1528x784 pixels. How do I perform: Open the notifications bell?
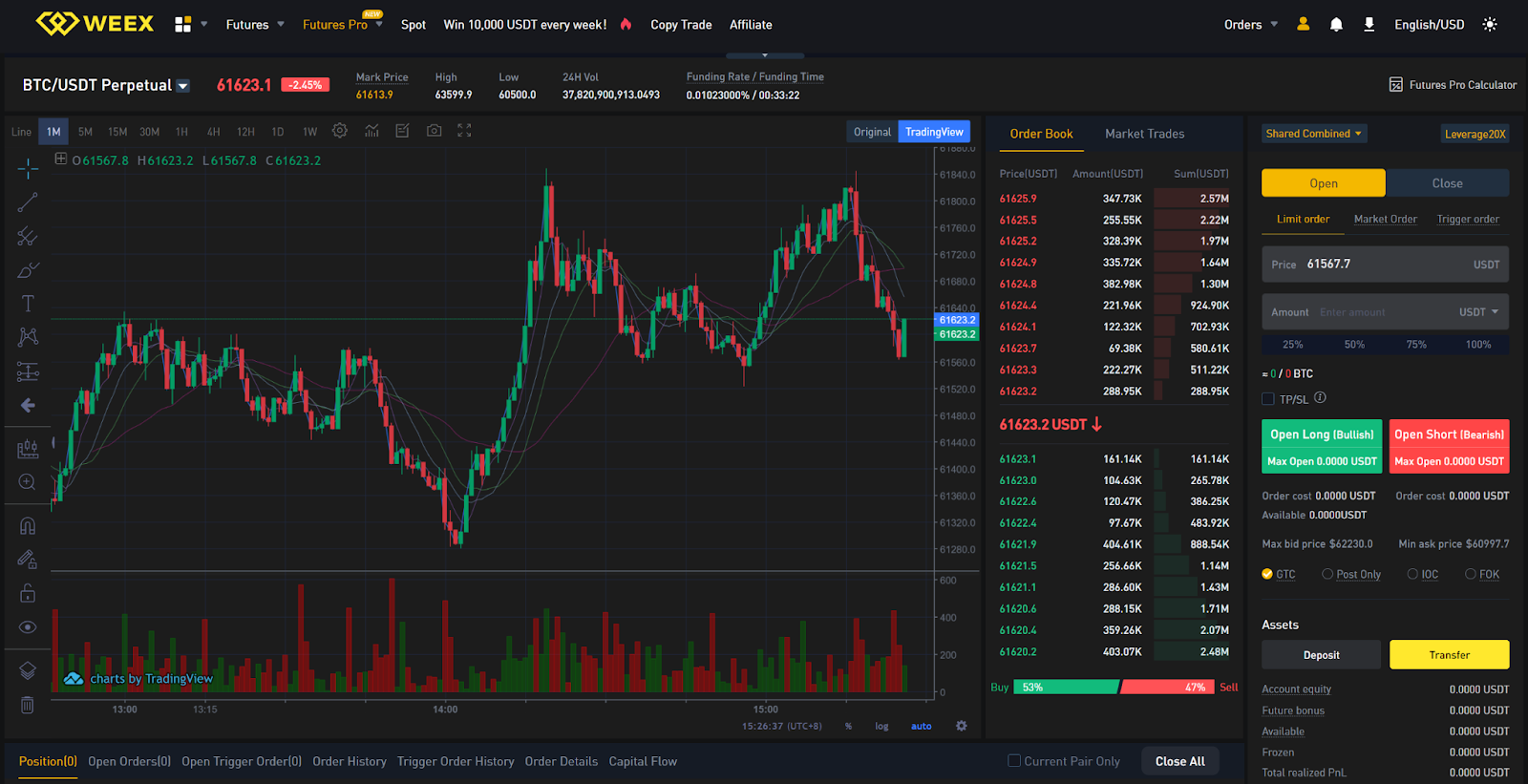[x=1336, y=25]
